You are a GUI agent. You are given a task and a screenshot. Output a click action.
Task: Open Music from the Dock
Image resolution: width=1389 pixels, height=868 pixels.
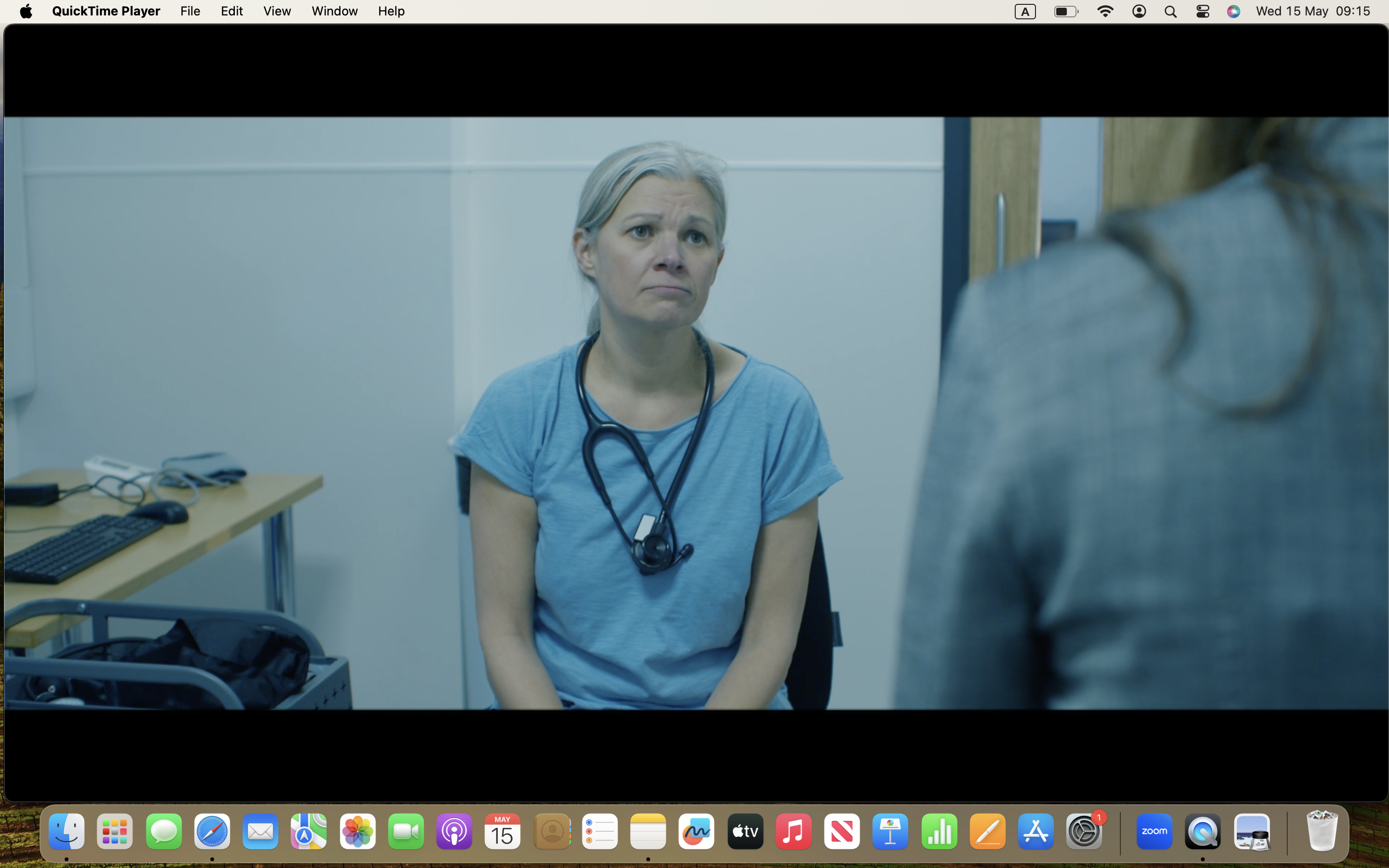793,831
